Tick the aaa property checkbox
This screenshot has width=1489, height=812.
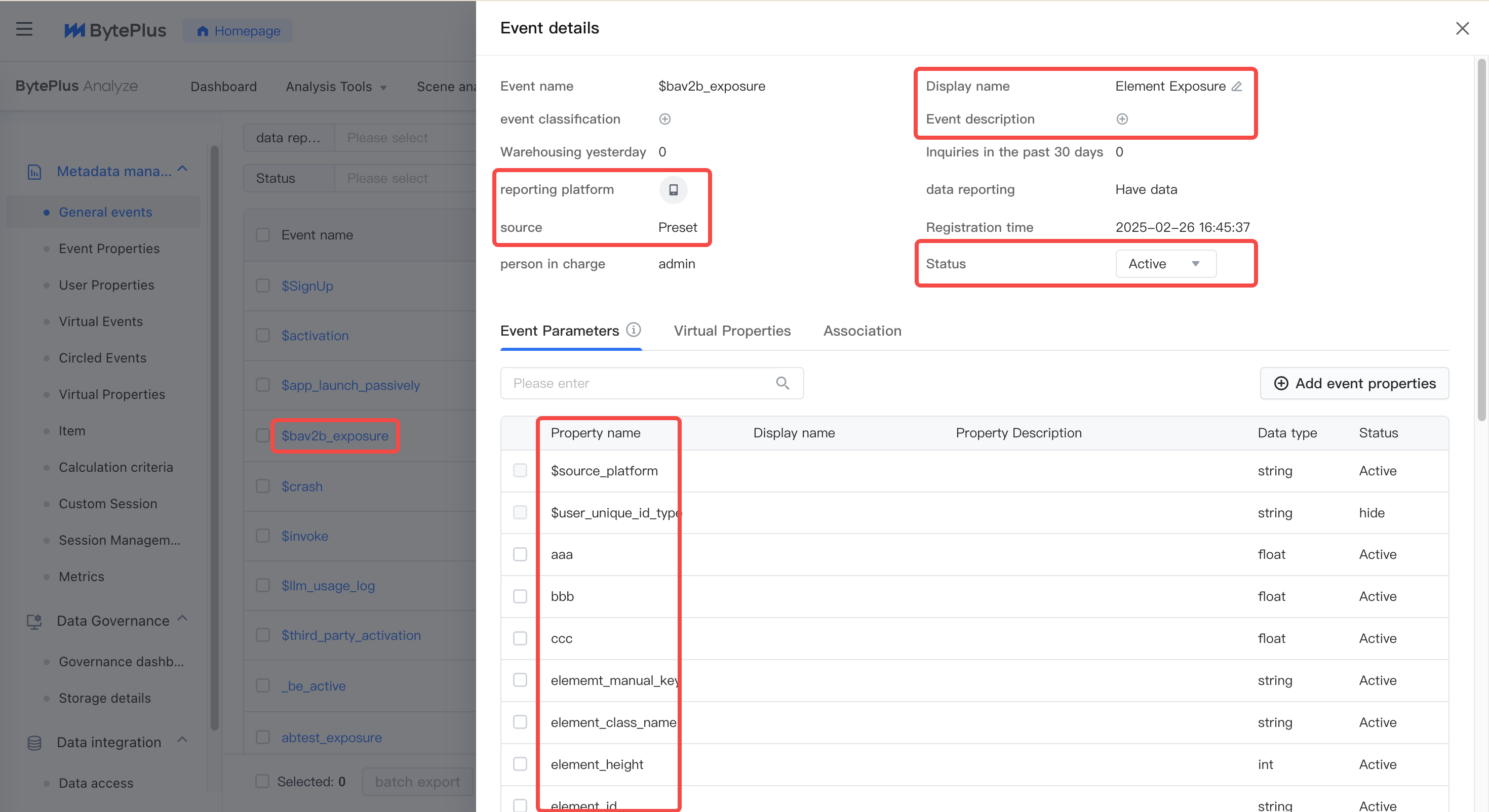[520, 554]
